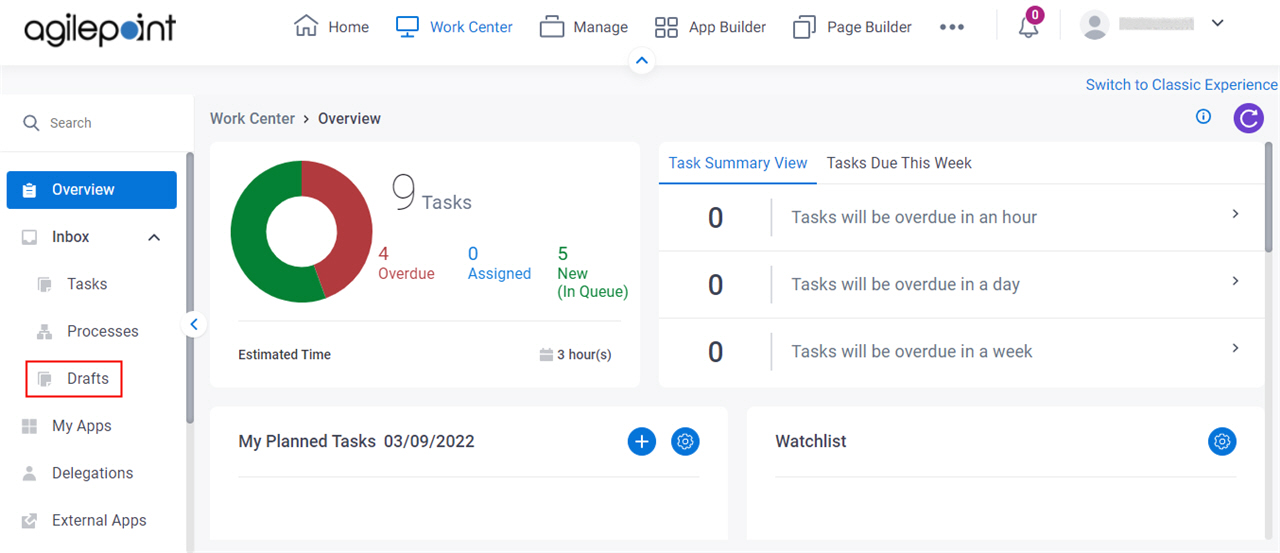Viewport: 1280px width, 553px height.
Task: Click the Estimated Time calendar icon
Action: click(546, 355)
